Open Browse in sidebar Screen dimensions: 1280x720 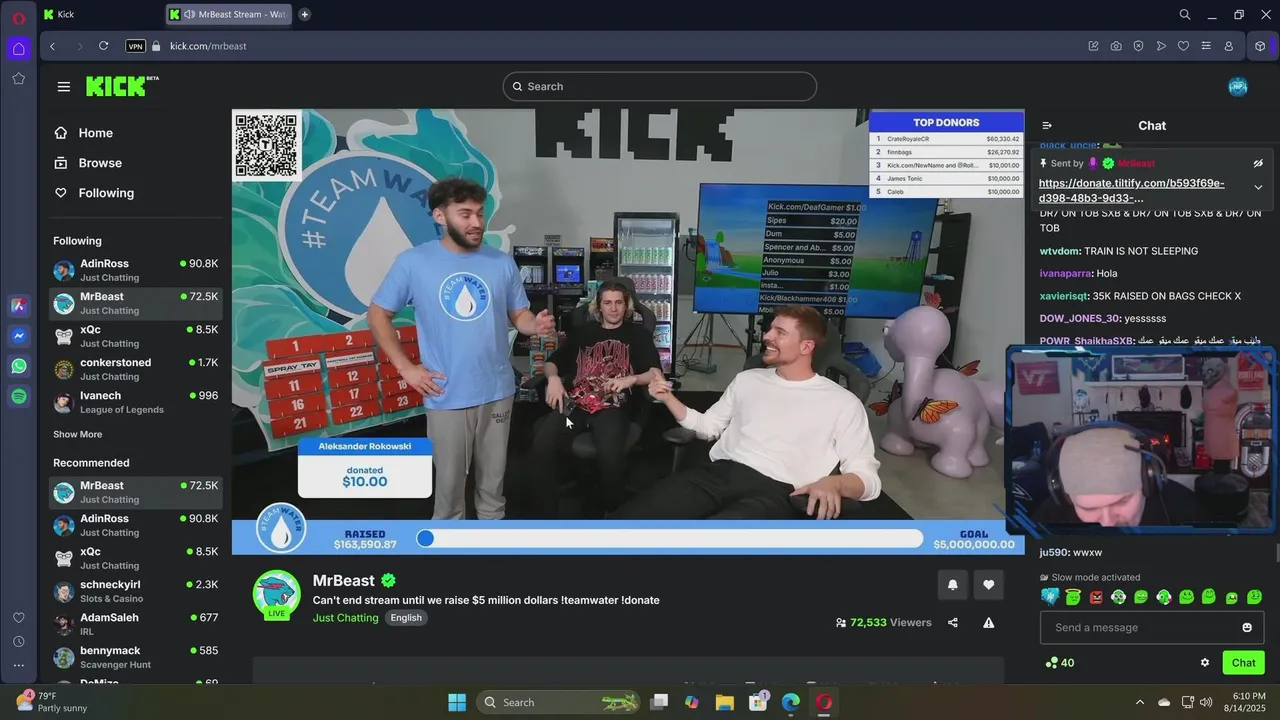pos(88,163)
